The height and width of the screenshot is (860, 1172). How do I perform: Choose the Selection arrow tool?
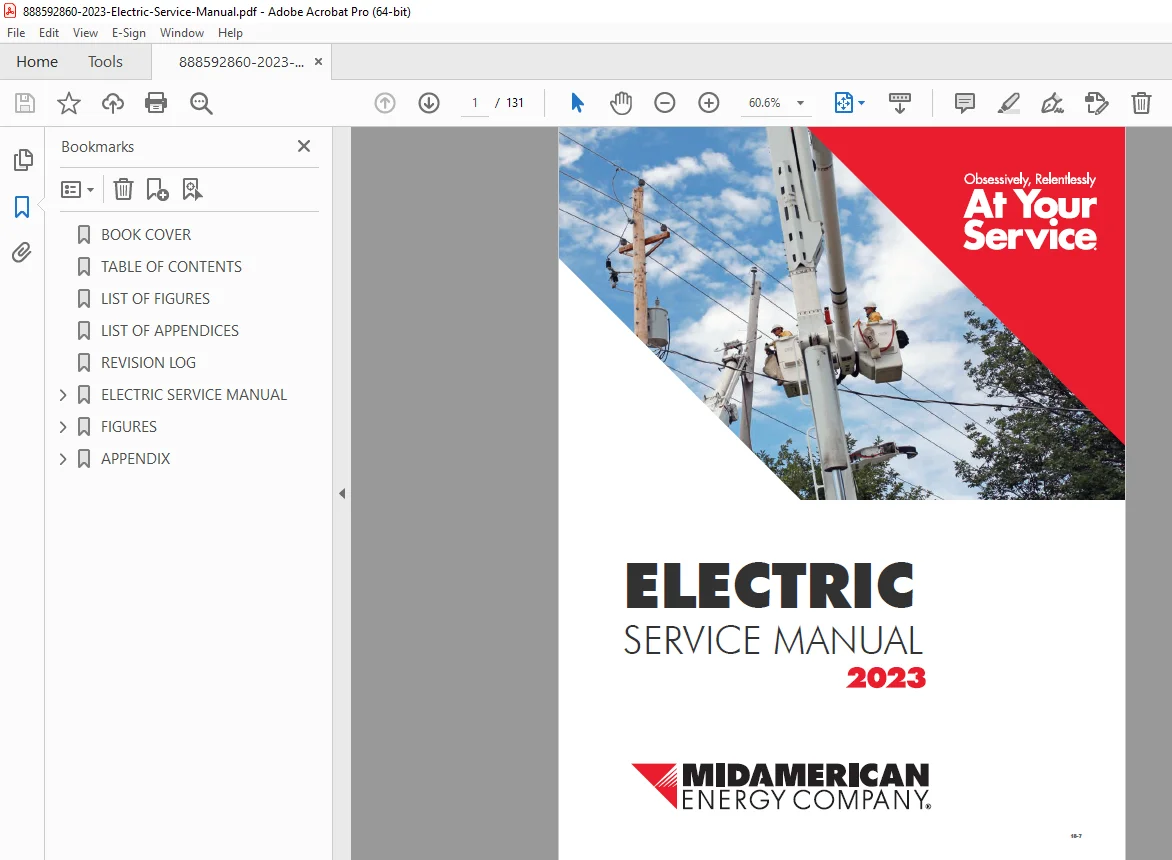point(577,103)
